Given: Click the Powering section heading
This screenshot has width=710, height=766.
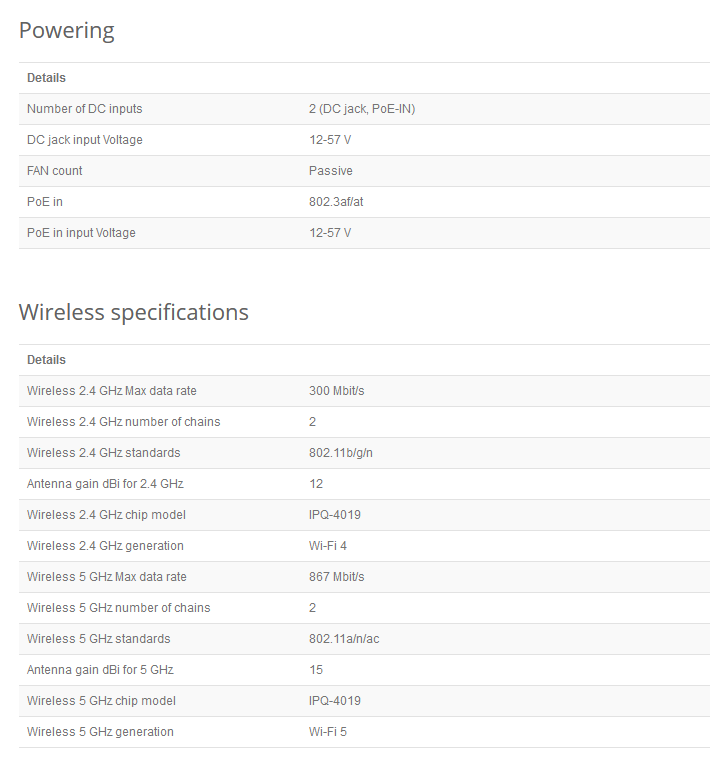Looking at the screenshot, I should (x=67, y=31).
